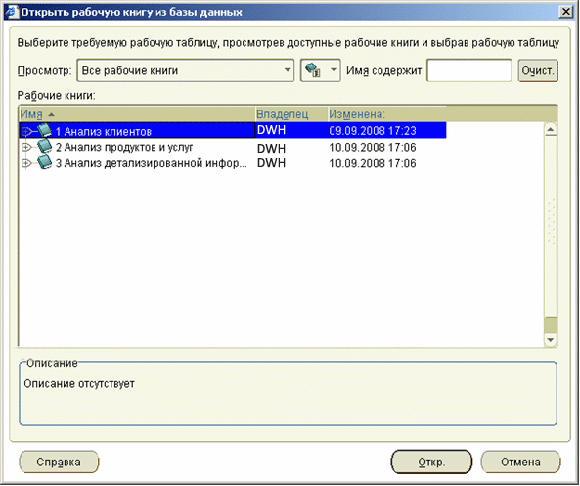This screenshot has width=580, height=486.
Task: Open the view style dropdown arrow
Action: pos(333,70)
